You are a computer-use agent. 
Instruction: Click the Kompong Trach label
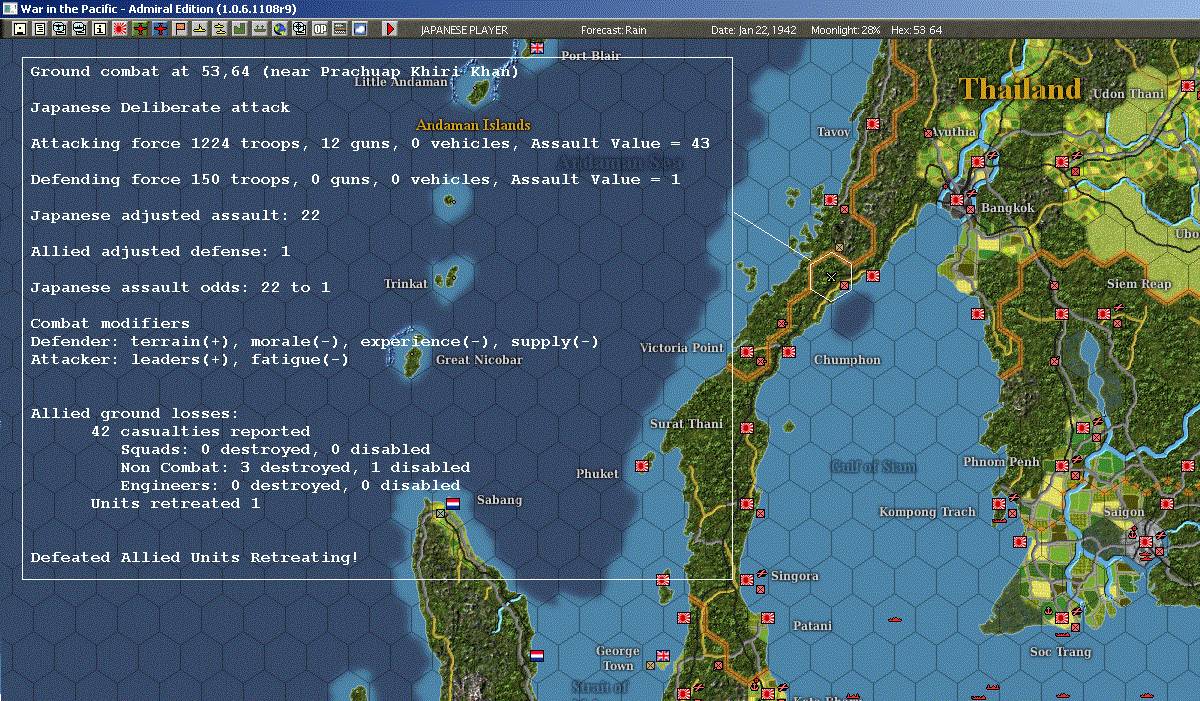[x=927, y=512]
